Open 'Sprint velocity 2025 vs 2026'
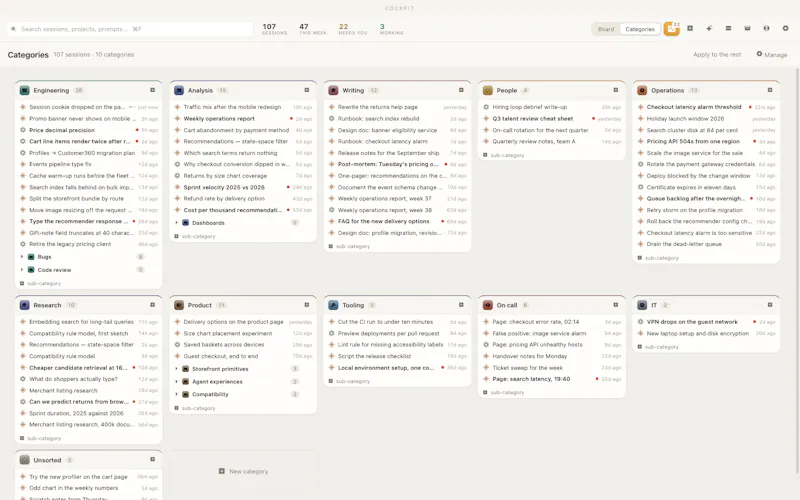Image resolution: width=800 pixels, height=500 pixels. pyautogui.click(x=243, y=187)
